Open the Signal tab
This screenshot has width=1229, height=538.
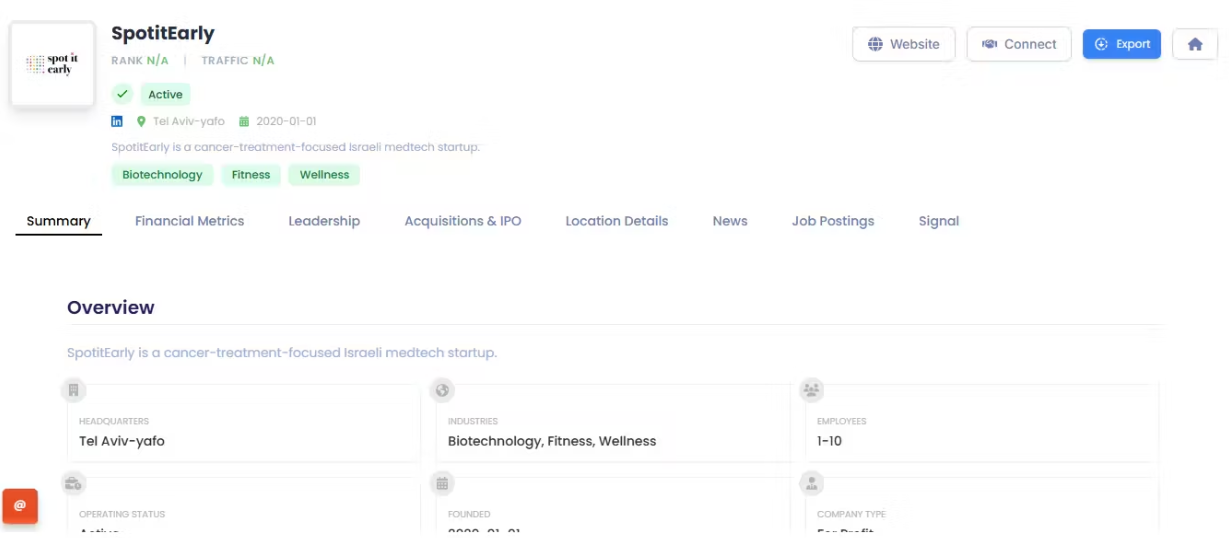coord(939,221)
